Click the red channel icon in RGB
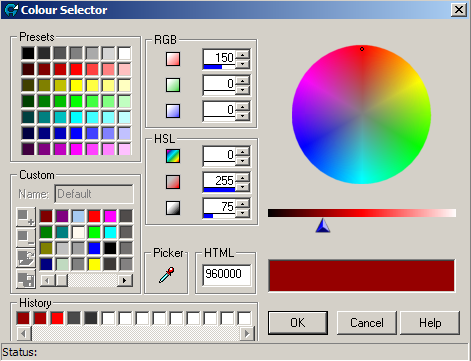This screenshot has height=361, width=471. 173,59
